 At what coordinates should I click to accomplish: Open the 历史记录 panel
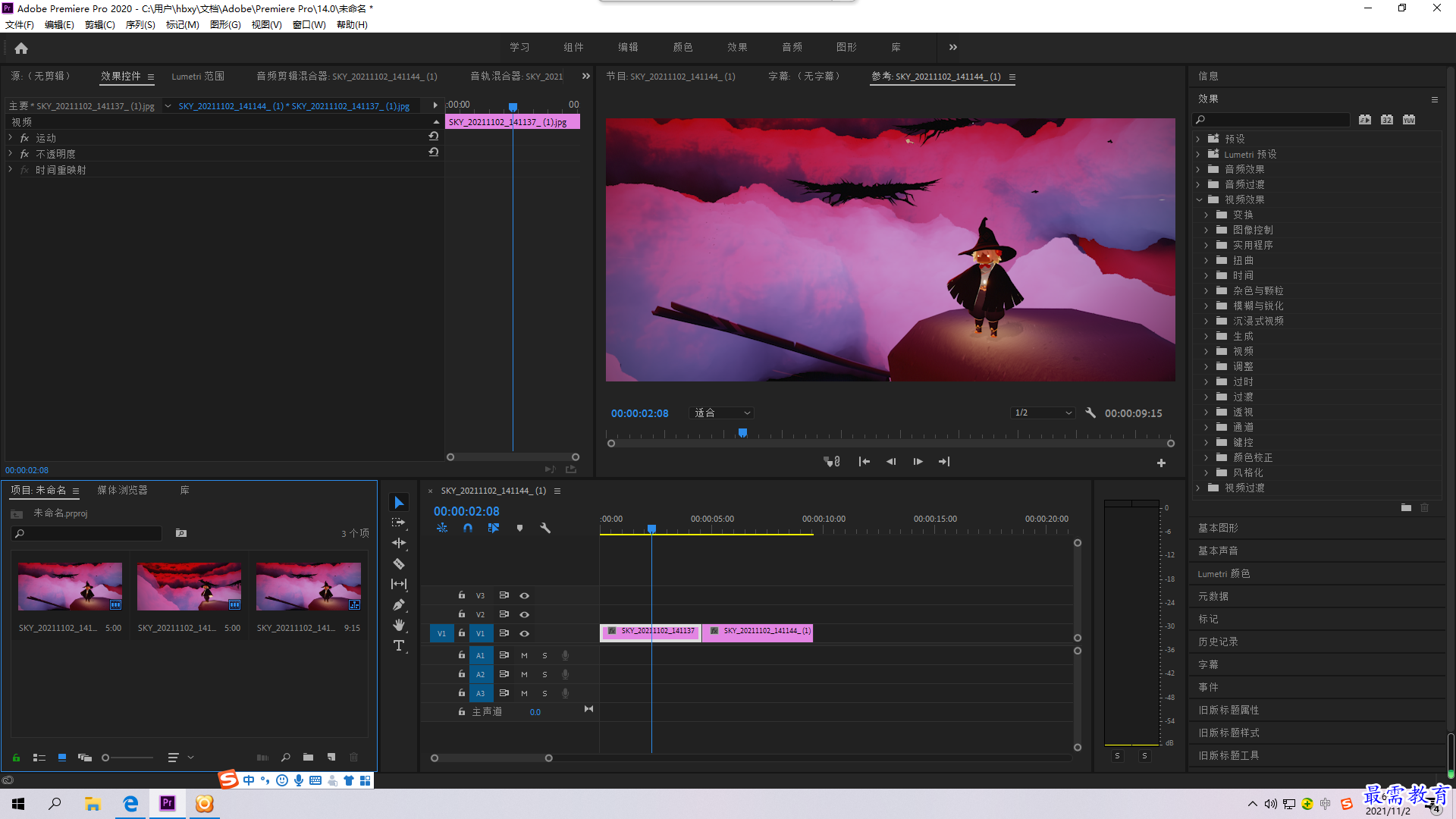click(x=1218, y=642)
